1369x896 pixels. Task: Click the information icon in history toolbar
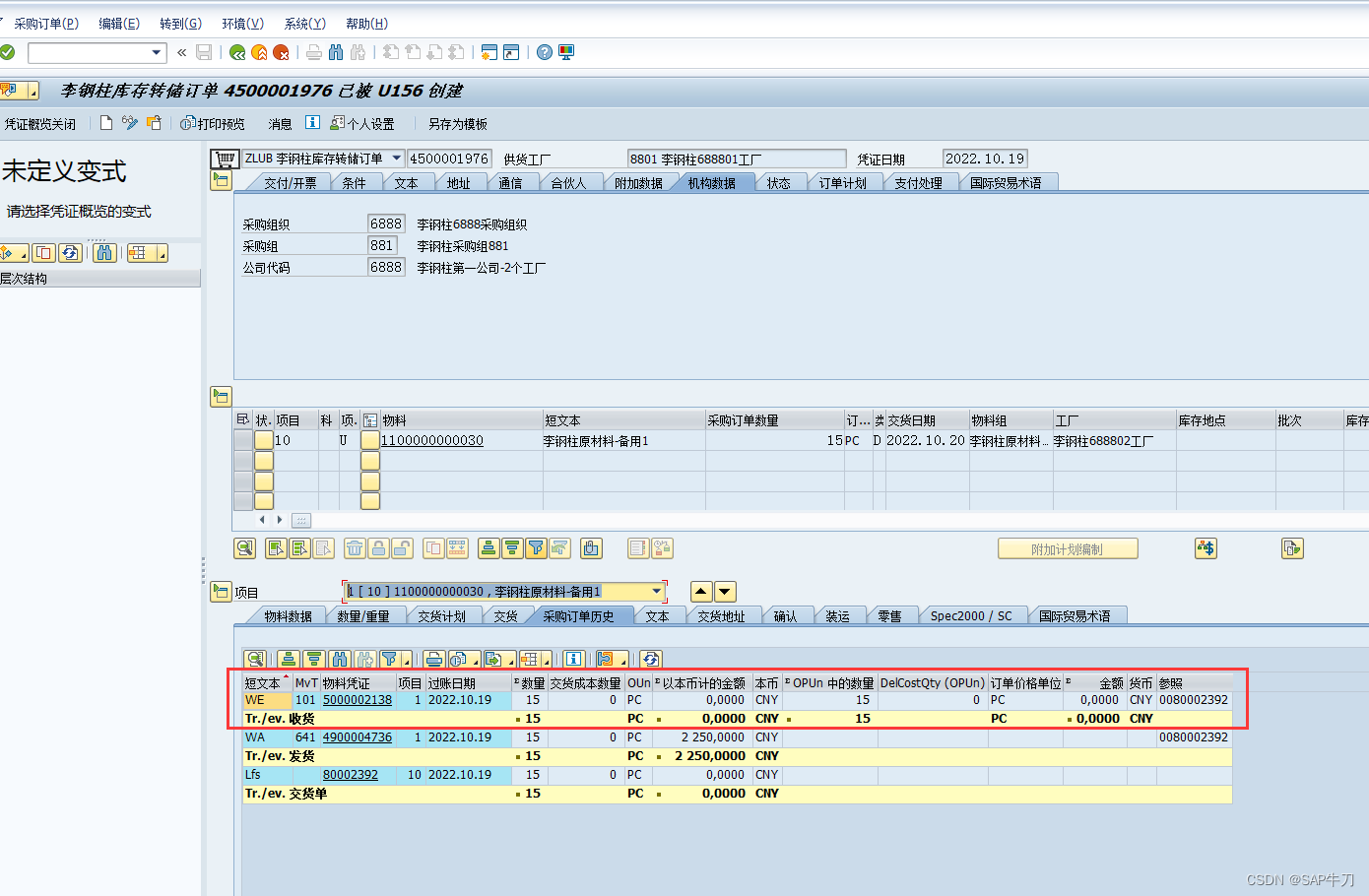574,659
